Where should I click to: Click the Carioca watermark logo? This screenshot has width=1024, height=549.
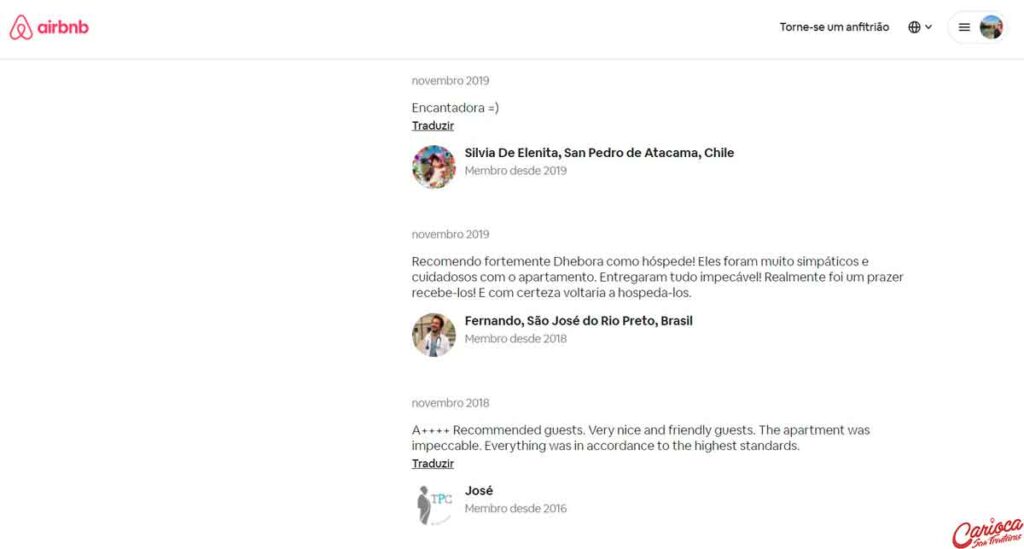point(987,533)
